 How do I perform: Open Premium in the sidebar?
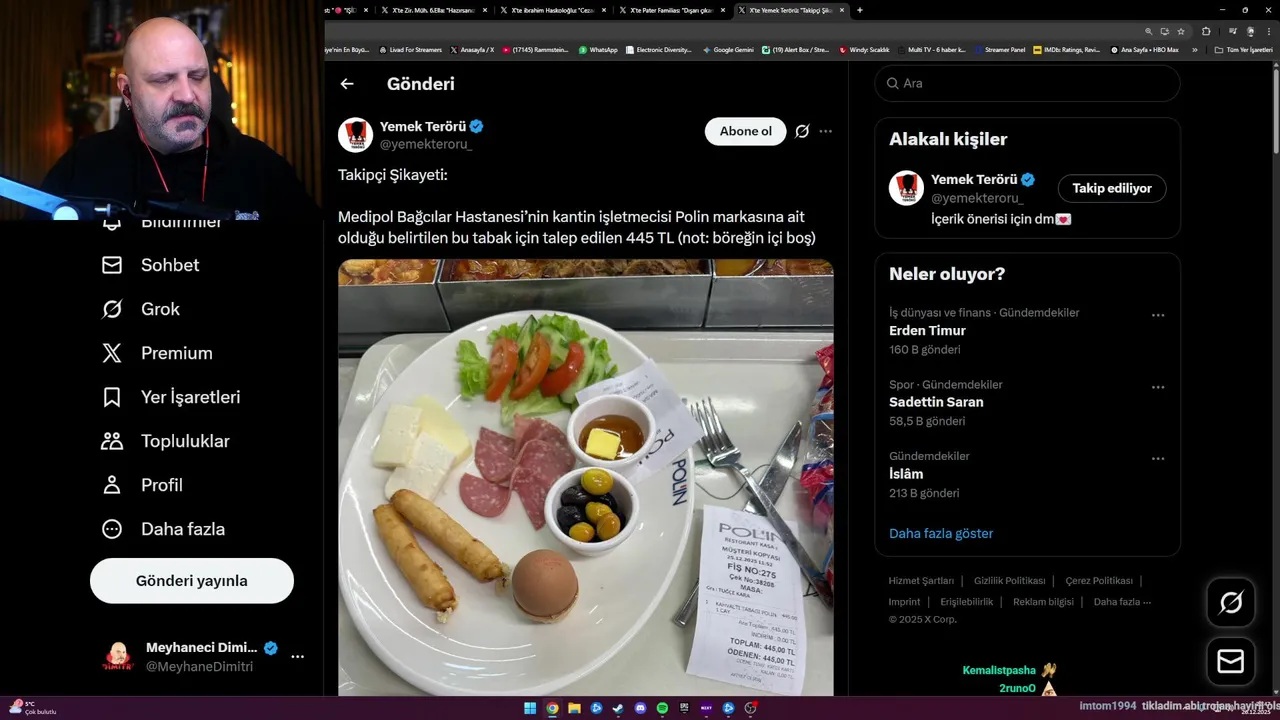157,353
